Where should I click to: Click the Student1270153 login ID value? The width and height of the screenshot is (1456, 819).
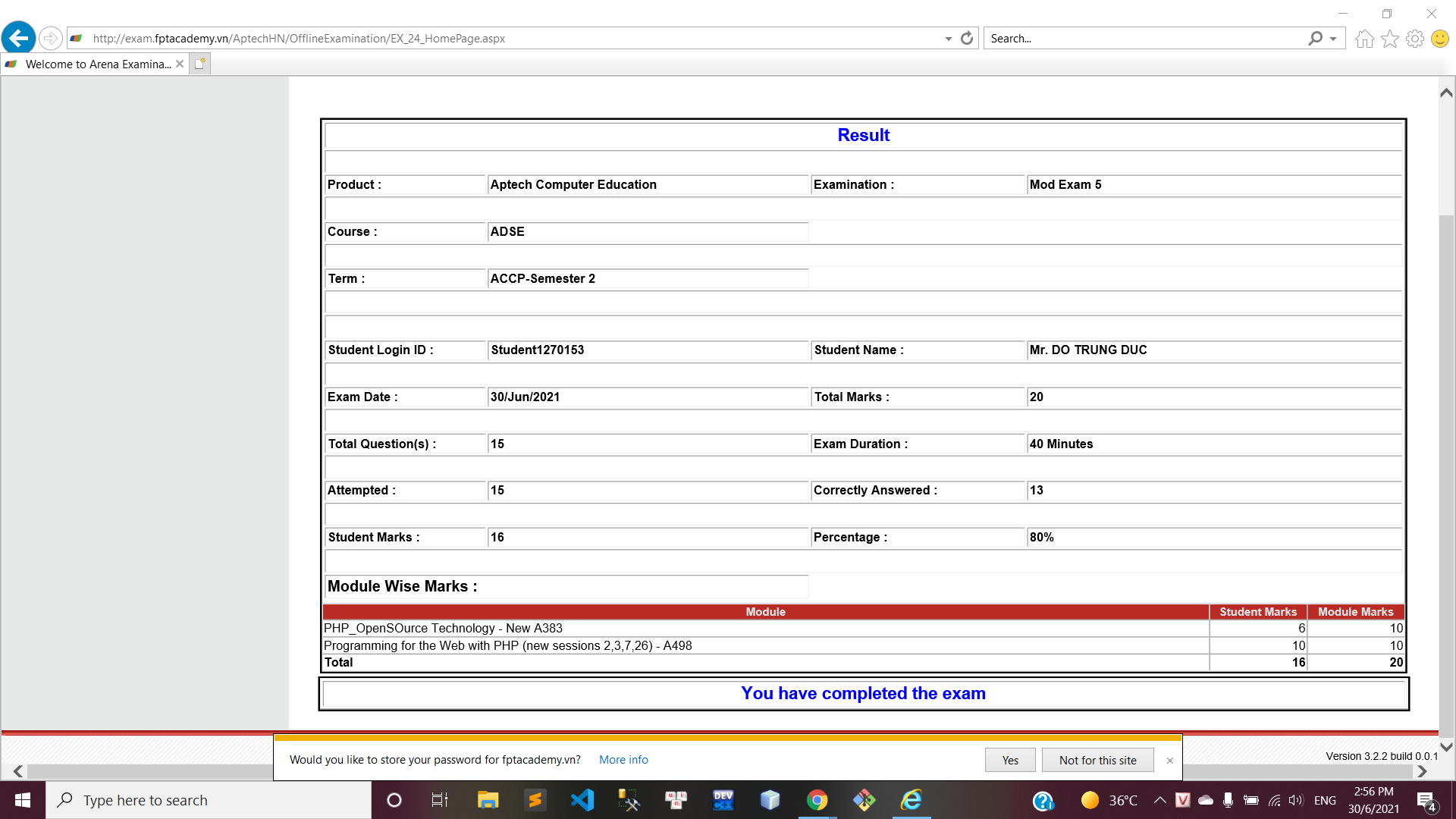click(537, 350)
